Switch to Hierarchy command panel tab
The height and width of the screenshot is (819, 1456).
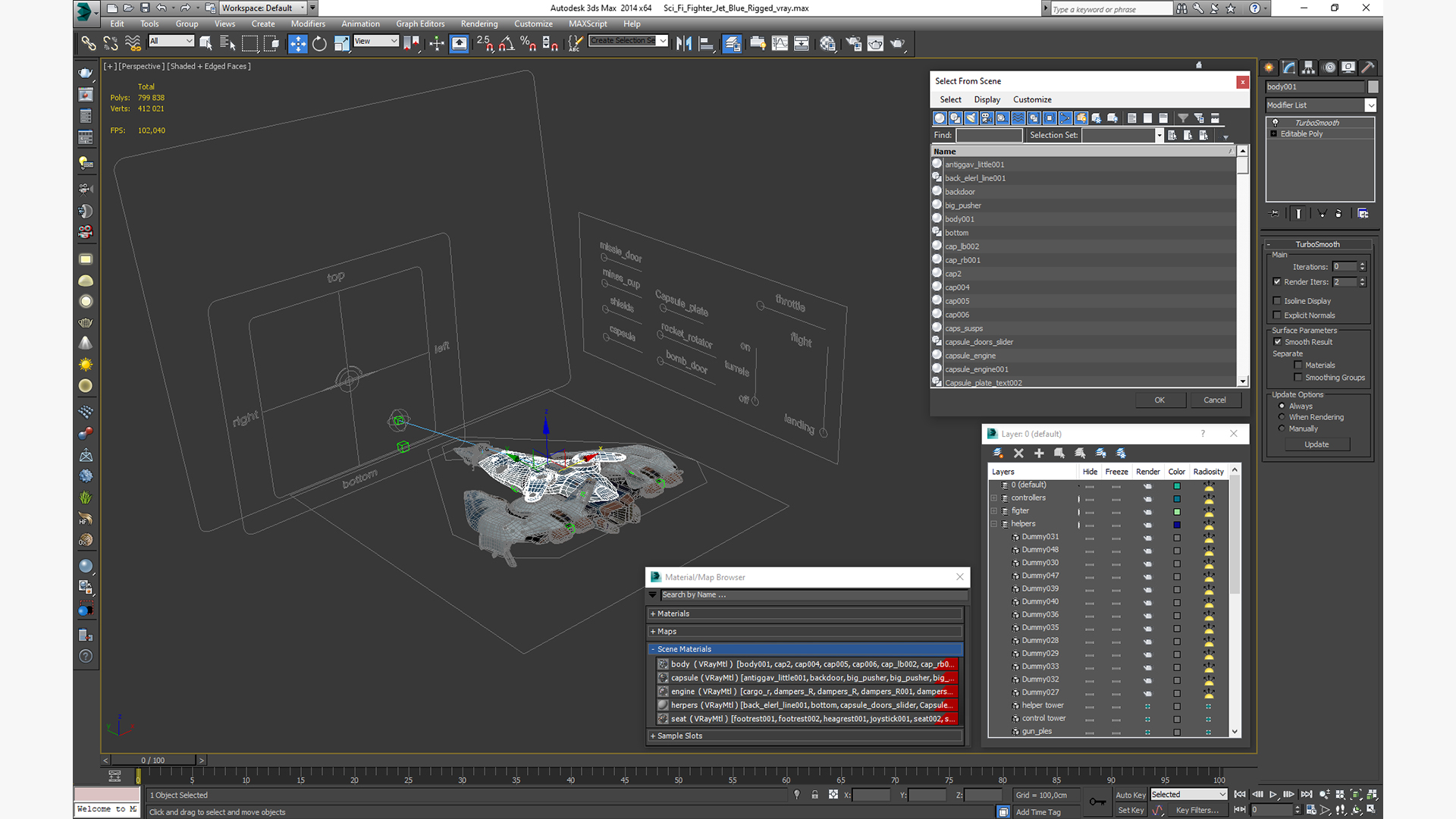(1309, 67)
